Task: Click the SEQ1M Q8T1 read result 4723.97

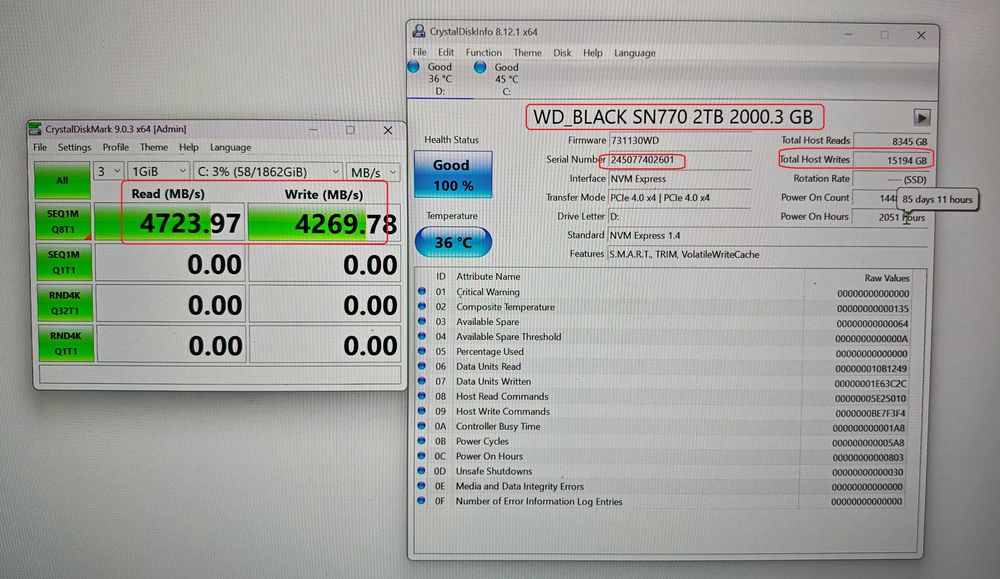Action: pyautogui.click(x=170, y=223)
